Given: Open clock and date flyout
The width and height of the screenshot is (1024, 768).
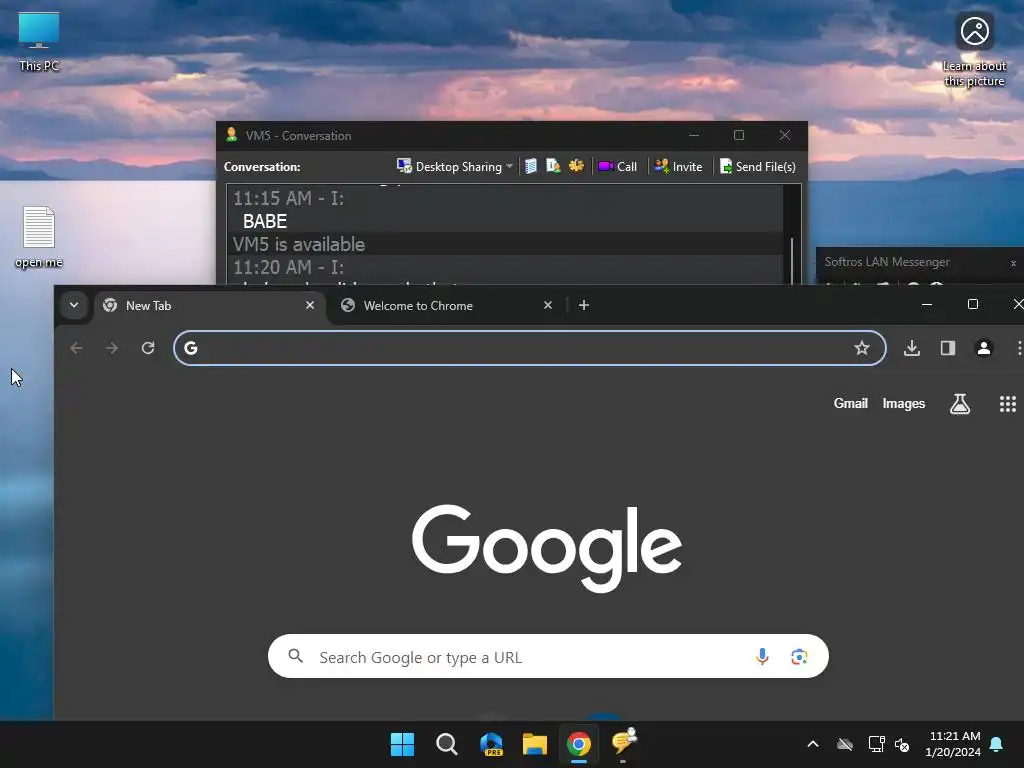Looking at the screenshot, I should click(954, 744).
